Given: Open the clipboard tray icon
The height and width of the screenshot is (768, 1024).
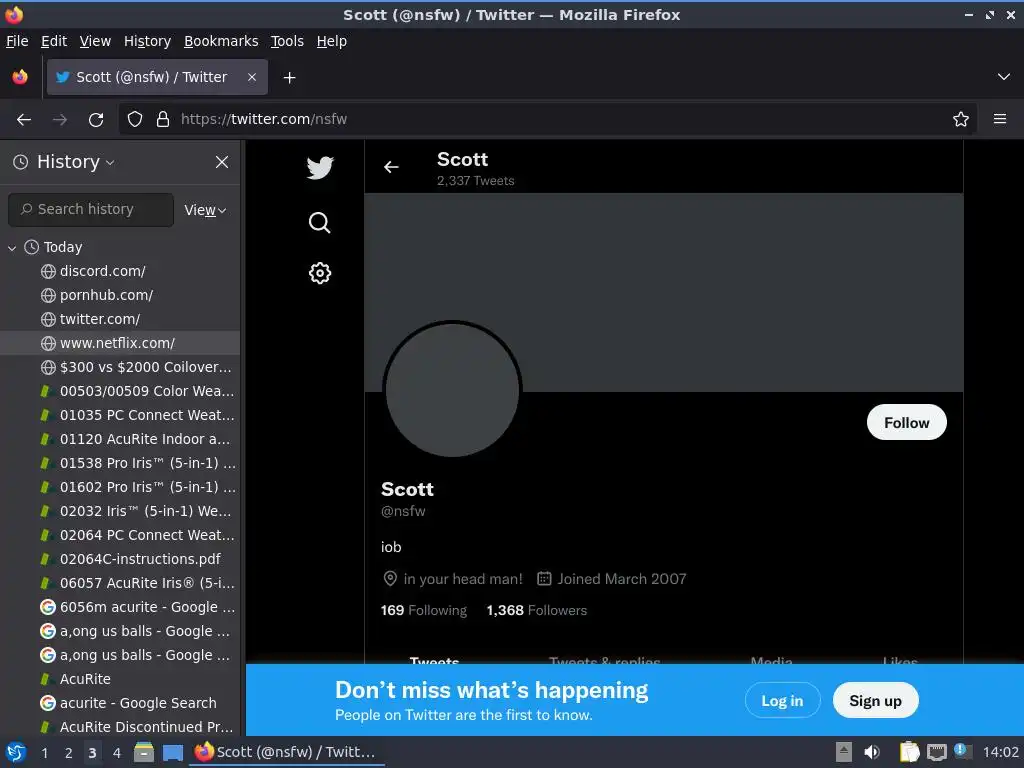Looking at the screenshot, I should (909, 752).
